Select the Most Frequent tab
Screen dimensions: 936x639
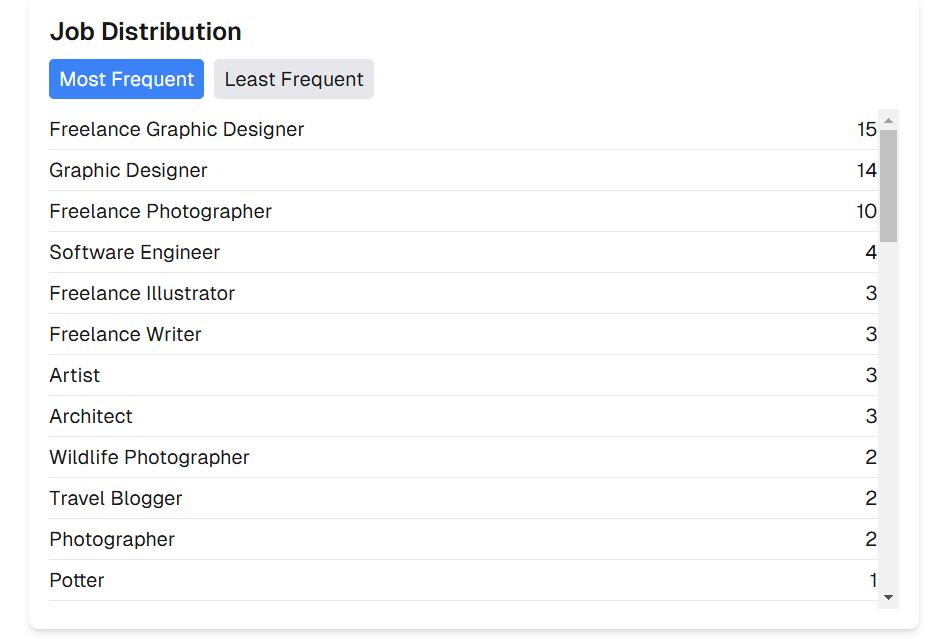[126, 79]
